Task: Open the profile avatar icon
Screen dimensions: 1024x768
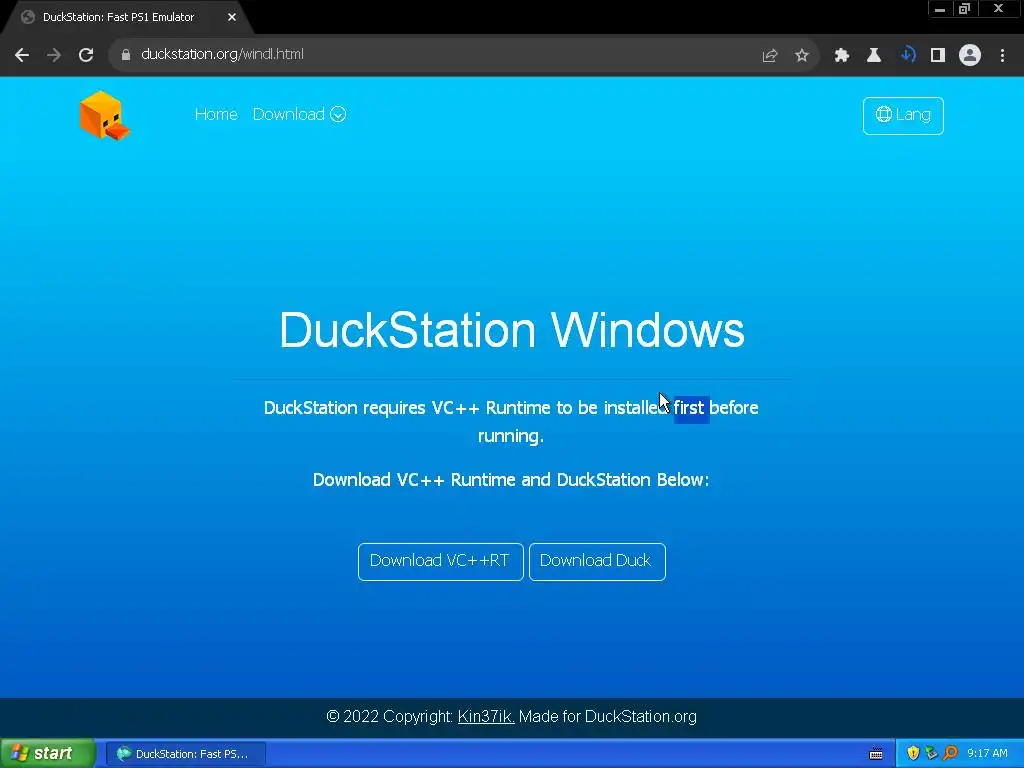Action: [x=970, y=56]
